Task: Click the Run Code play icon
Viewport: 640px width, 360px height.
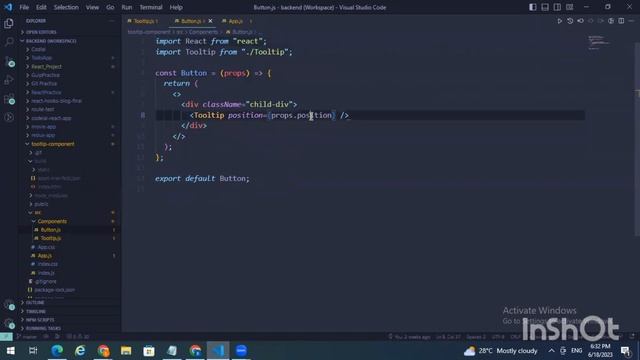Action: click(x=560, y=21)
